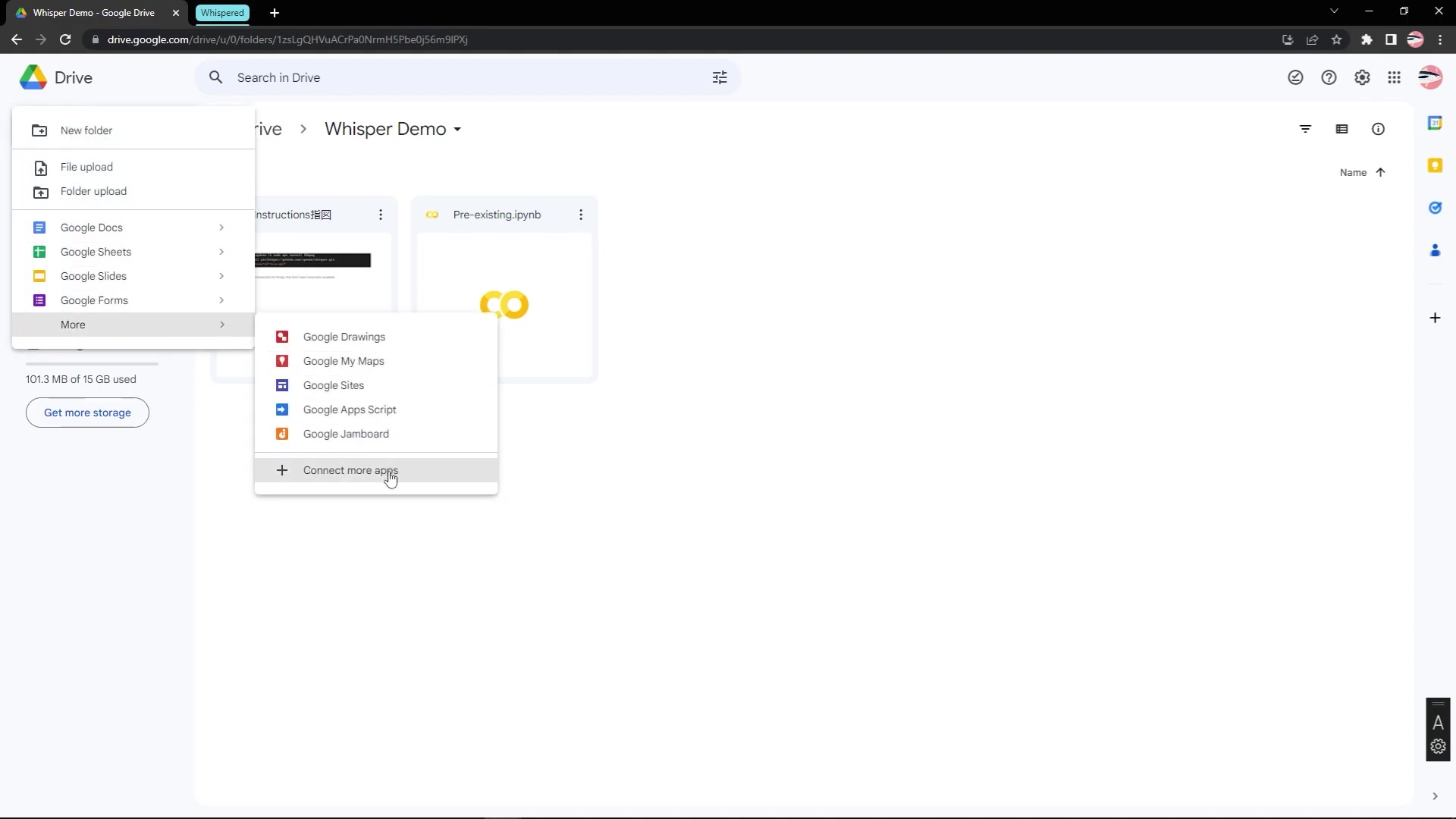Expand the Google Sheets submenu arrow
Viewport: 1456px width, 819px height.
click(x=221, y=252)
